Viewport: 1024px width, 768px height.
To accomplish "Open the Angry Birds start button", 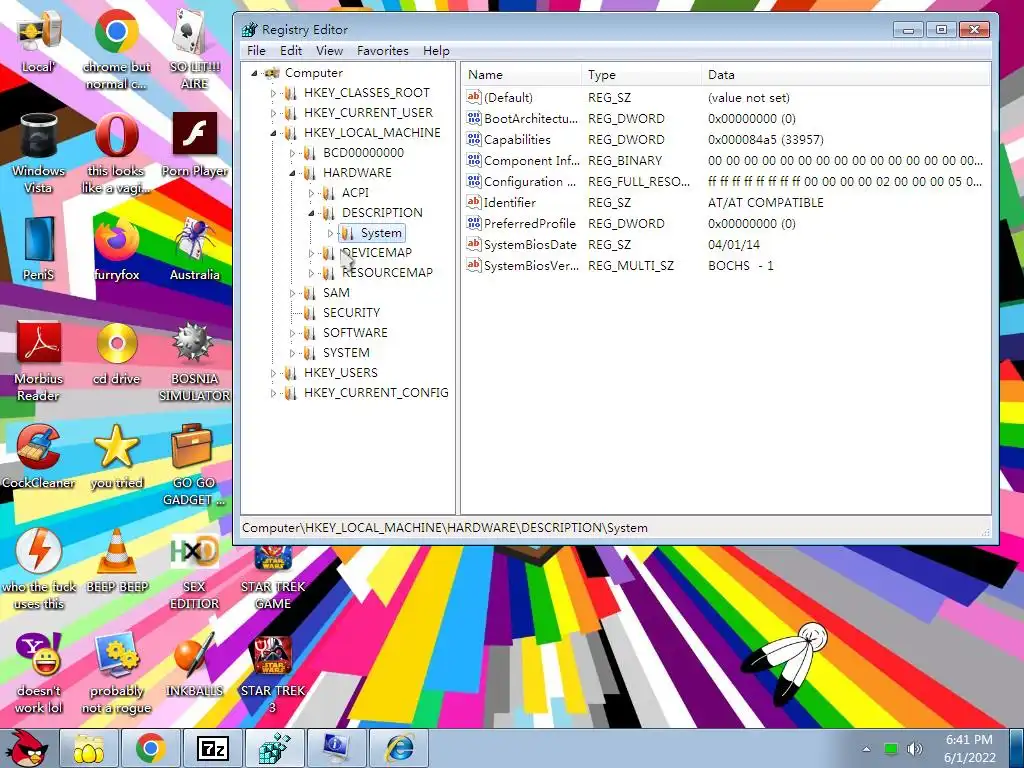I will click(27, 748).
